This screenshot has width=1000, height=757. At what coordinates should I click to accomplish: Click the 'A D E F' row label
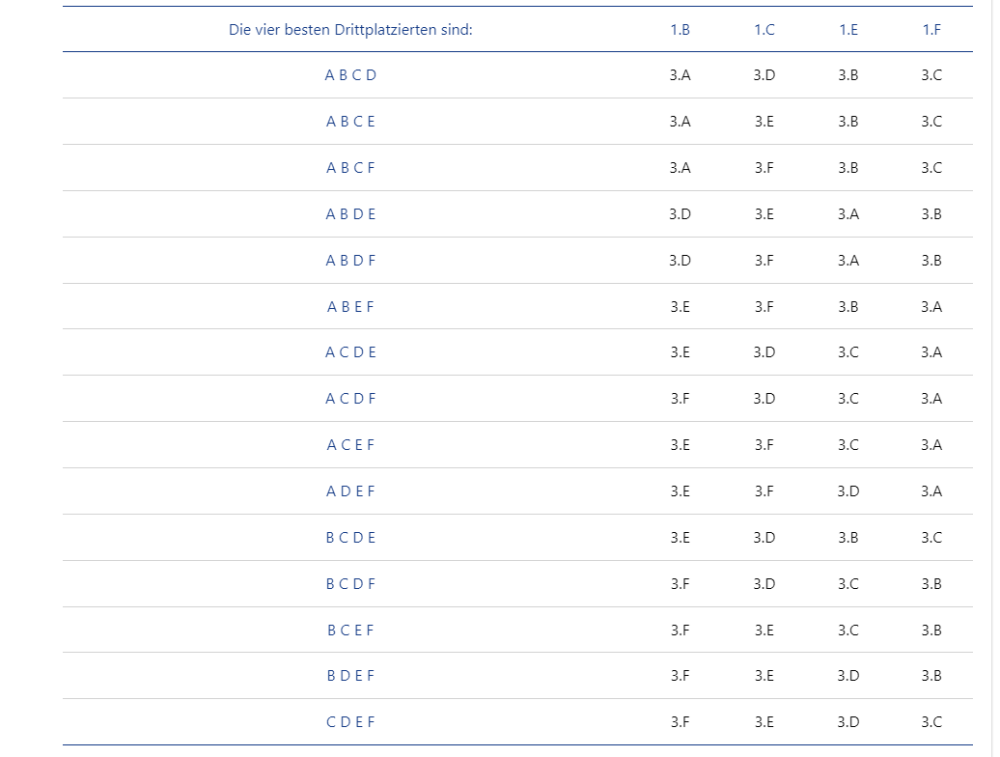coord(350,491)
